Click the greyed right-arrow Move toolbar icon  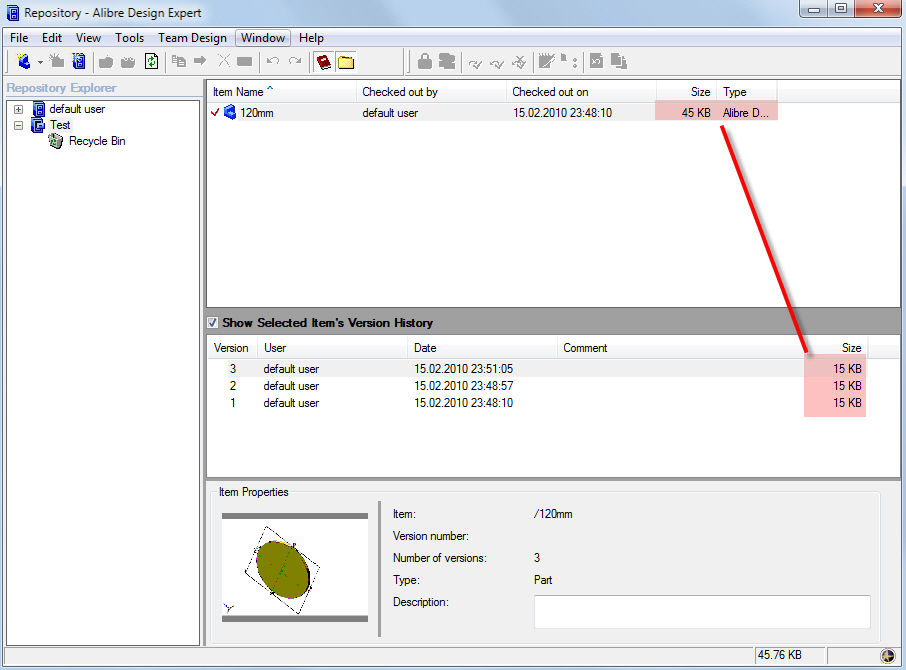(200, 61)
